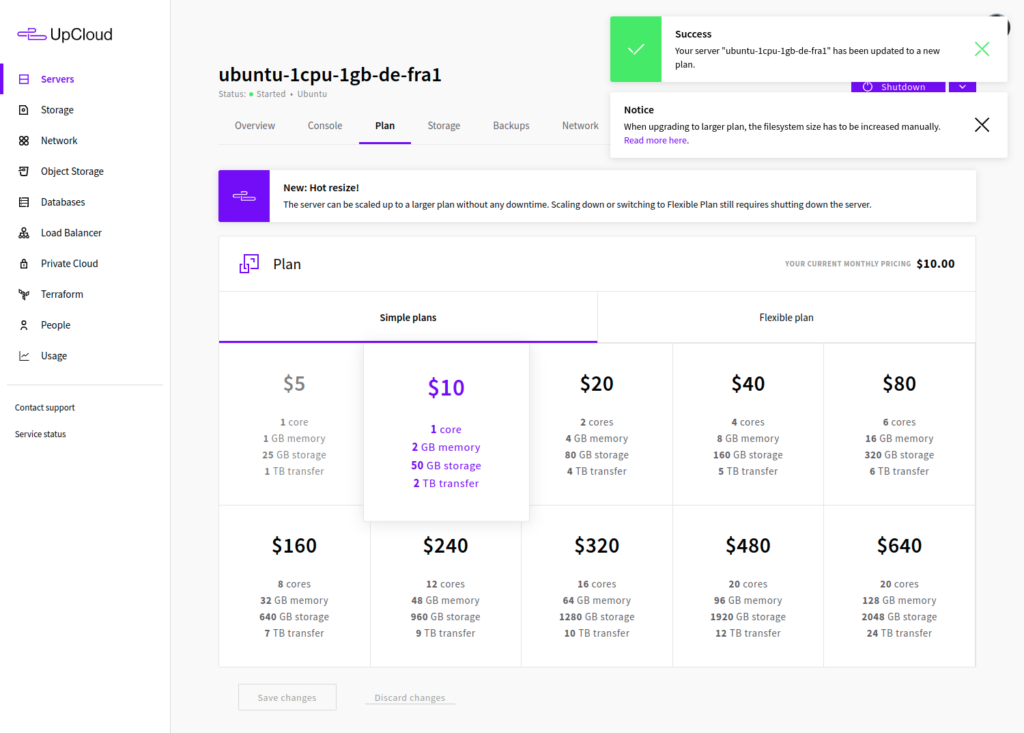Go to the Console tab
This screenshot has height=733, width=1024.
pos(325,126)
